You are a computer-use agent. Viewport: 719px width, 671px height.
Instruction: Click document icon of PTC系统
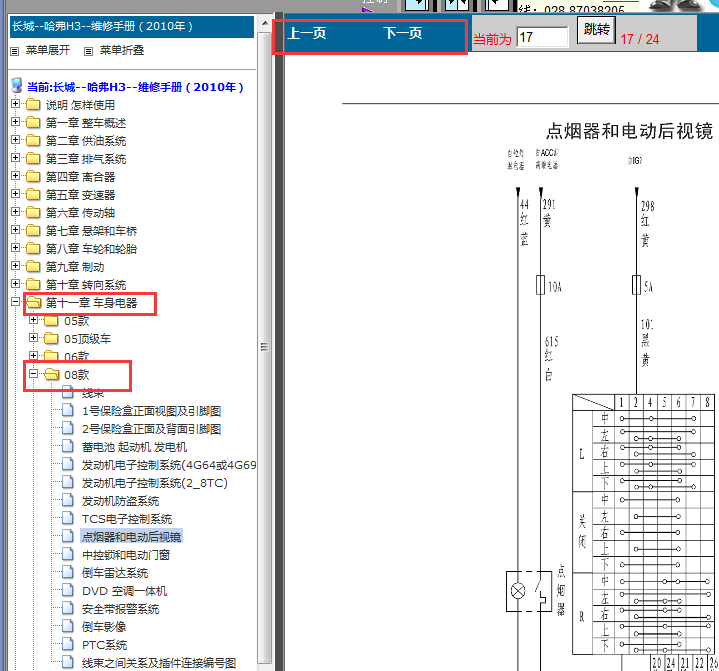pos(68,644)
